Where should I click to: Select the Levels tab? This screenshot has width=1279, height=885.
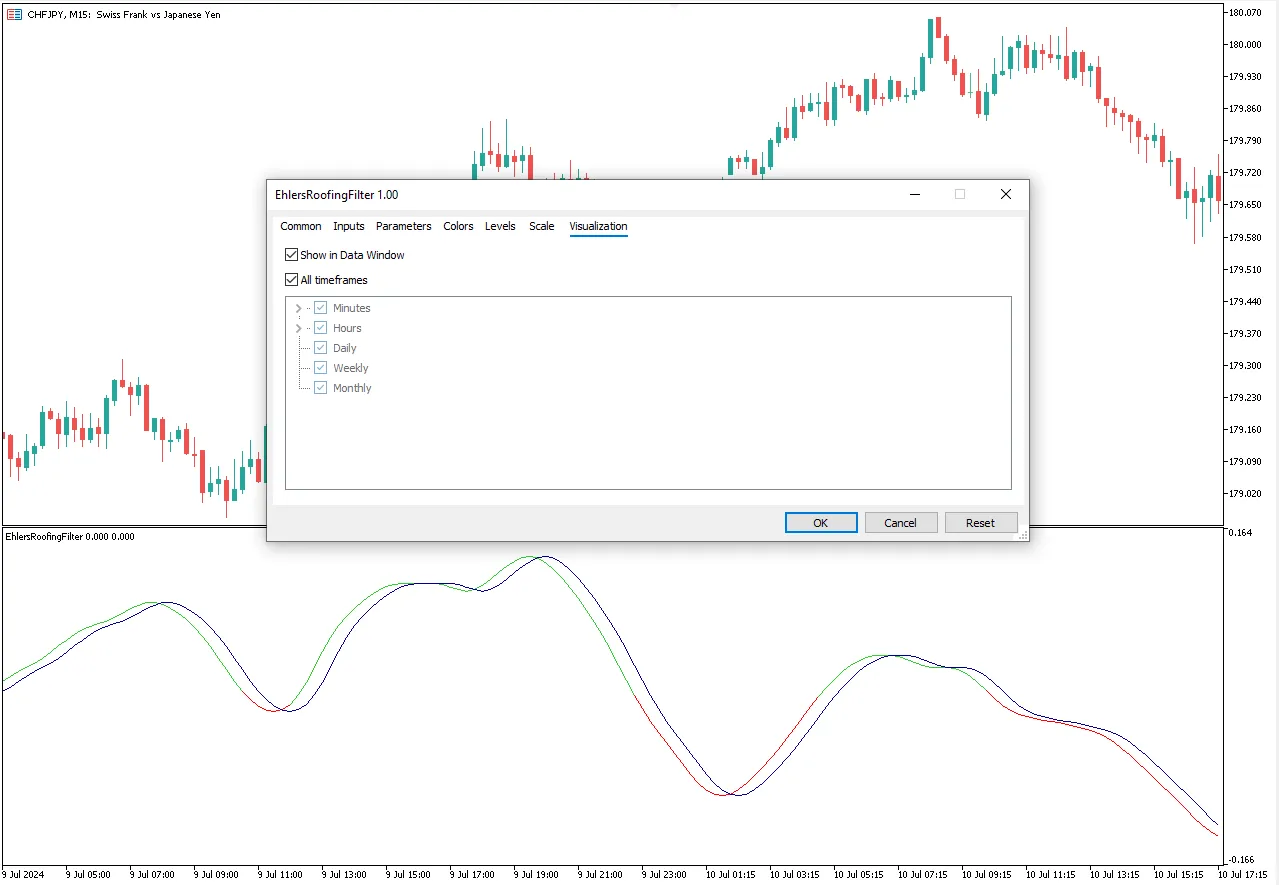coord(500,226)
